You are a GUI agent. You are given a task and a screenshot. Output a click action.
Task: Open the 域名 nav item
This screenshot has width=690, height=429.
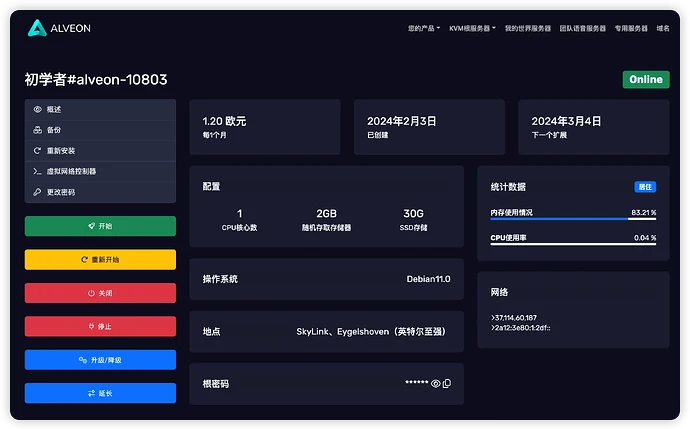663,28
